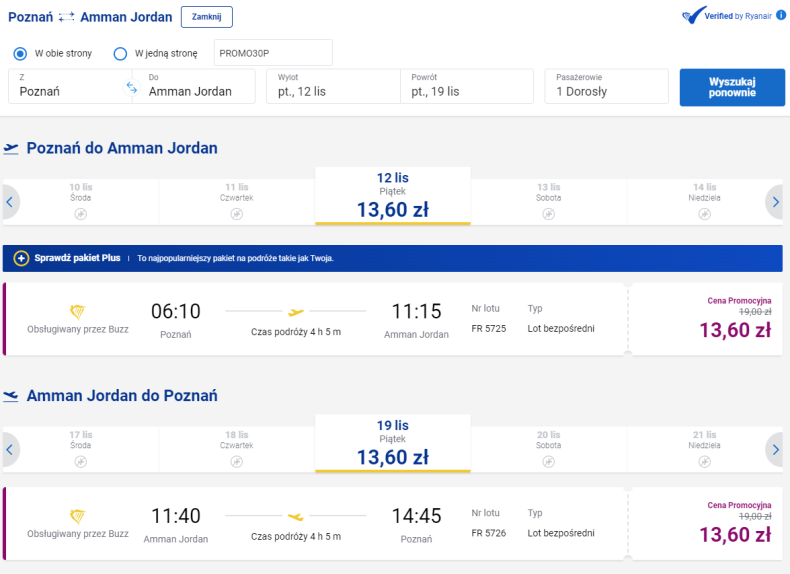Image resolution: width=790 pixels, height=574 pixels.
Task: Select the W jedną stronę radio button
Action: 120,53
